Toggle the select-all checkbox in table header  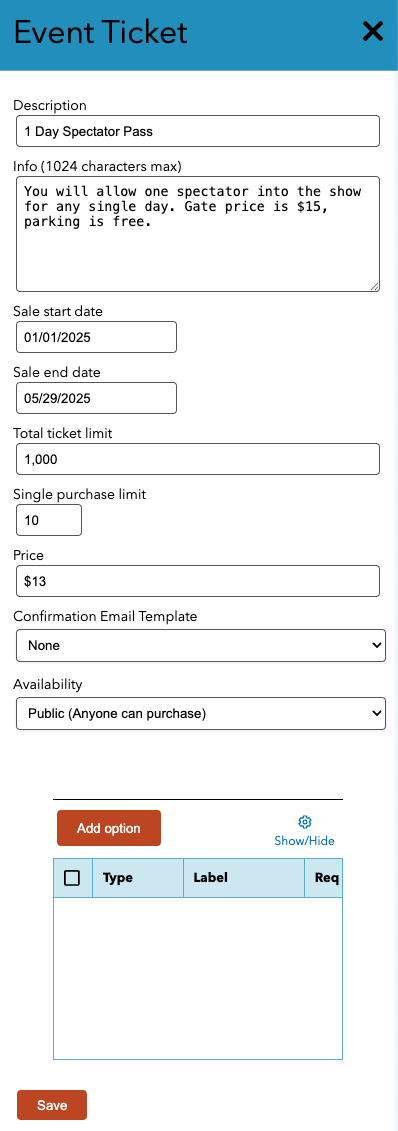click(72, 878)
